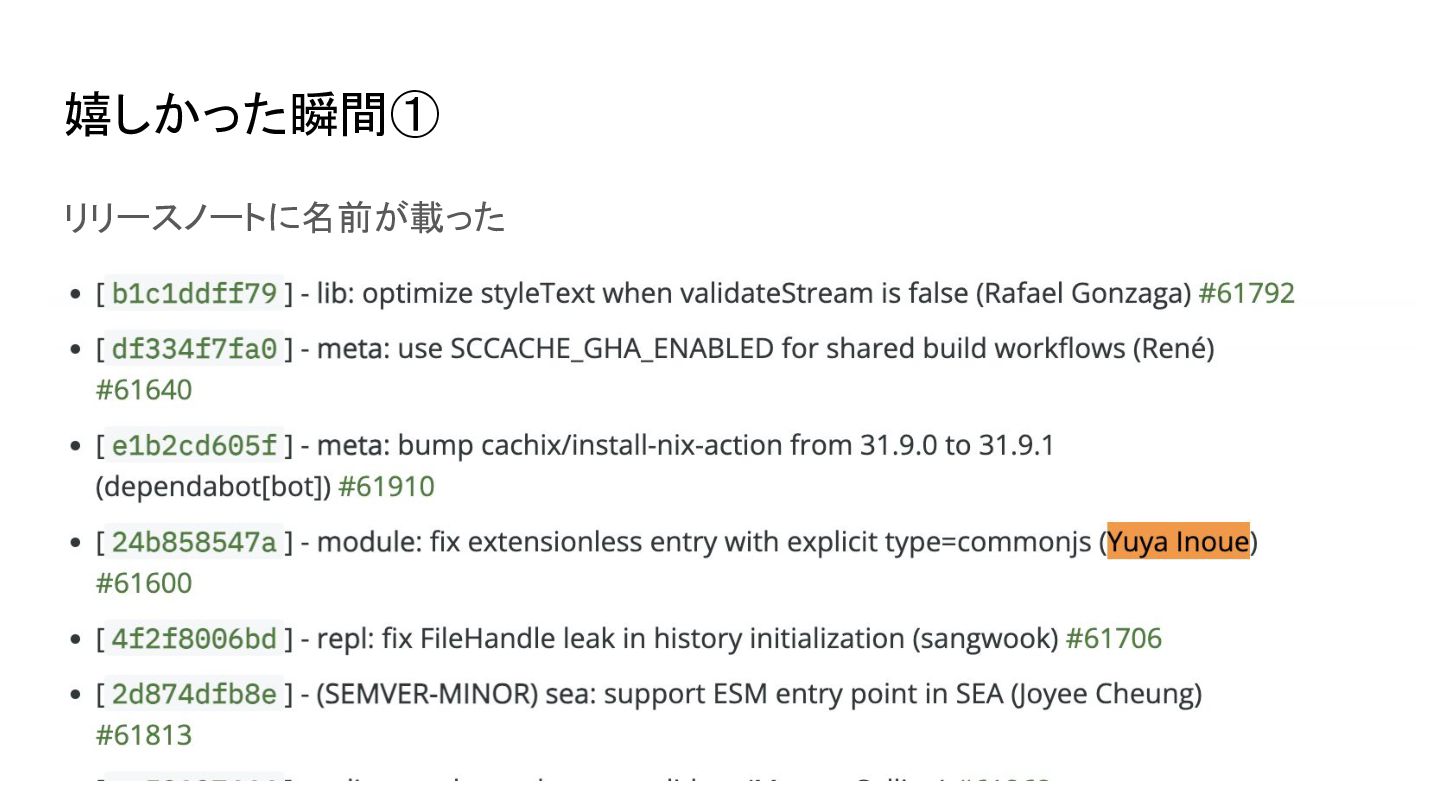Open commit hash 4f2f8006bd

194,638
